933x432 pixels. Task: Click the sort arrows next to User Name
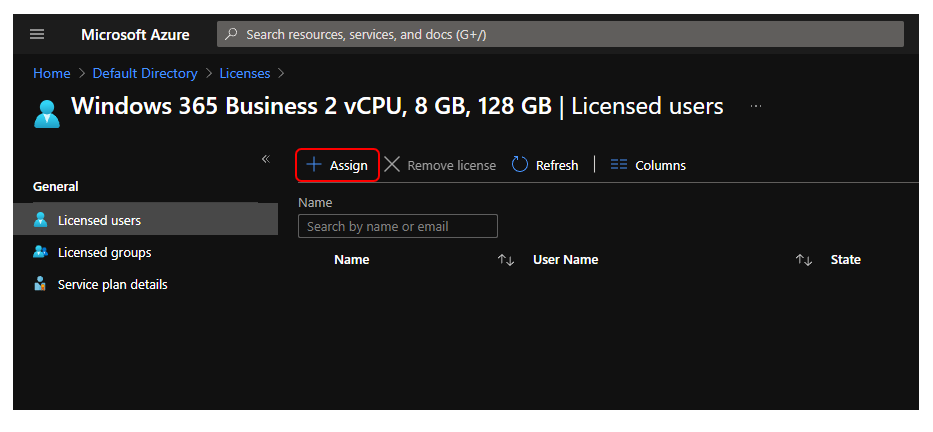804,260
